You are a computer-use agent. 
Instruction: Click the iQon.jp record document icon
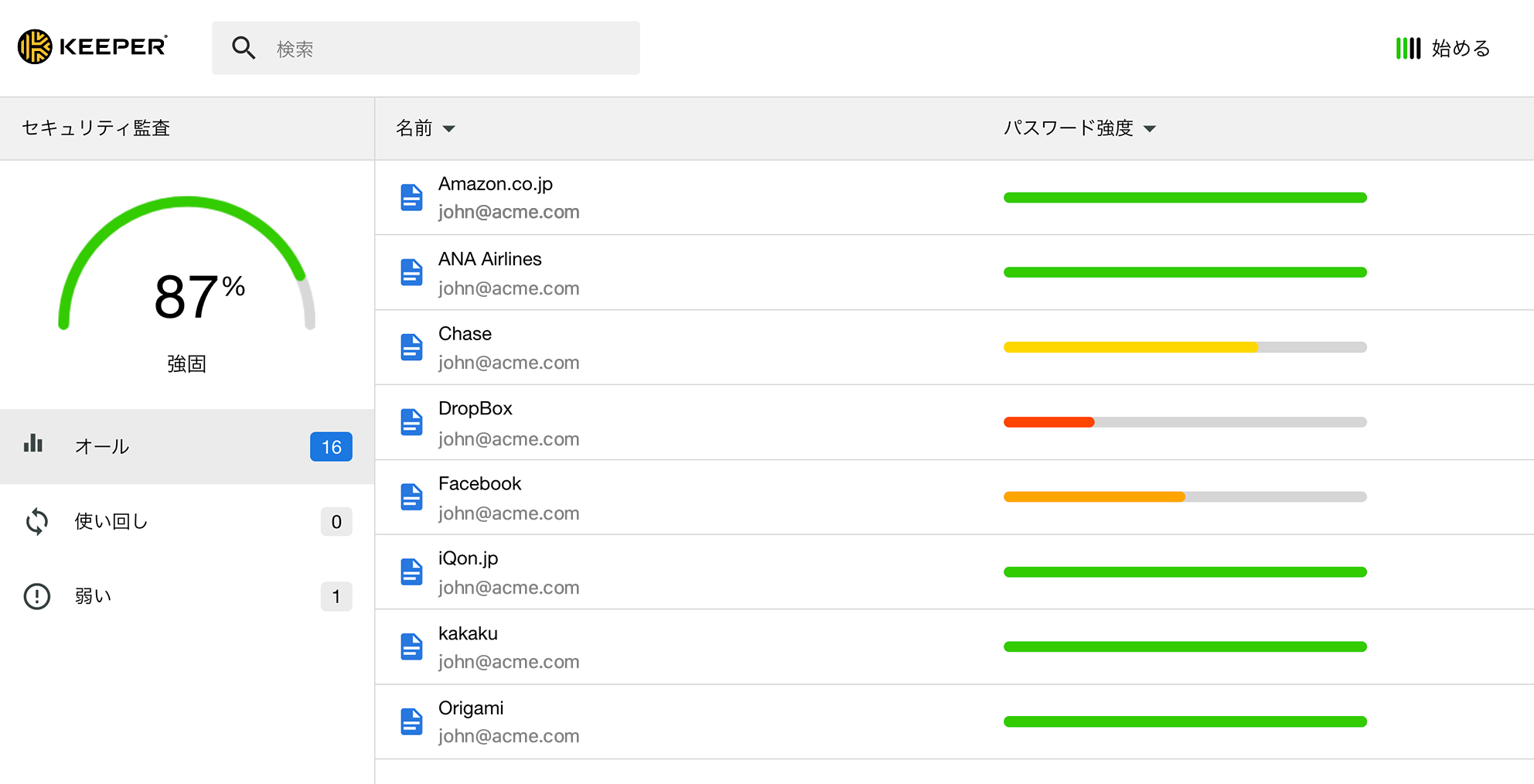click(x=411, y=571)
